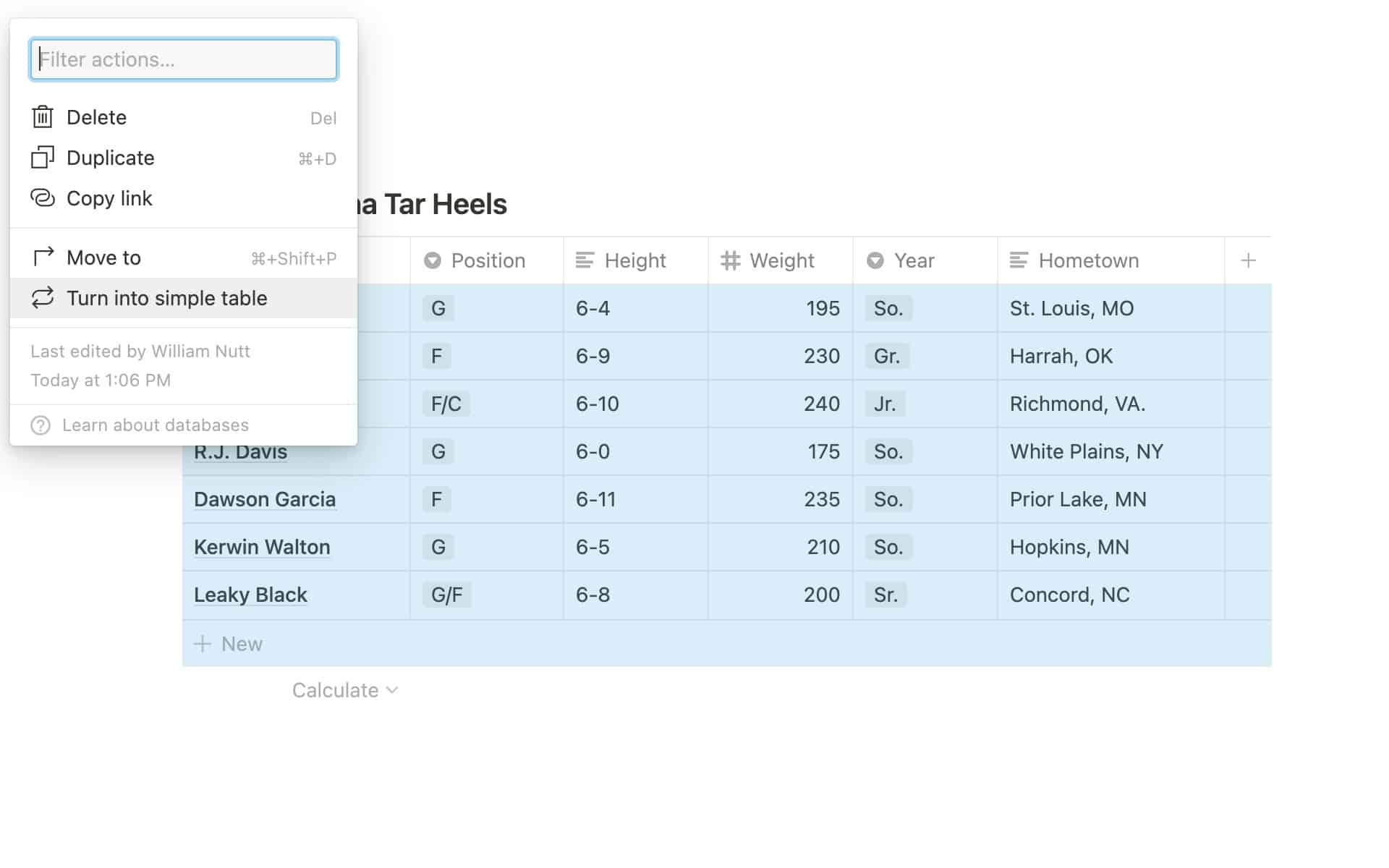Click the Filter actions search field
Screen dimensions: 1389x868
(x=184, y=59)
